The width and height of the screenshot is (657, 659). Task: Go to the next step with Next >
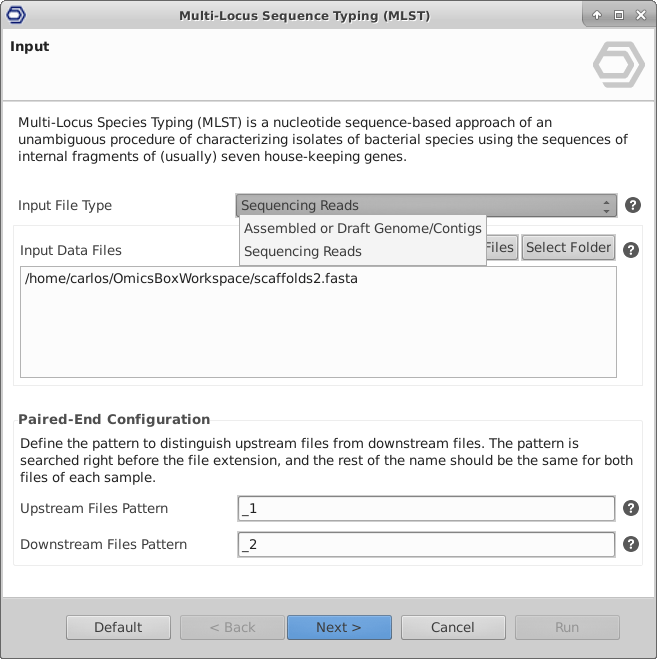pos(339,627)
